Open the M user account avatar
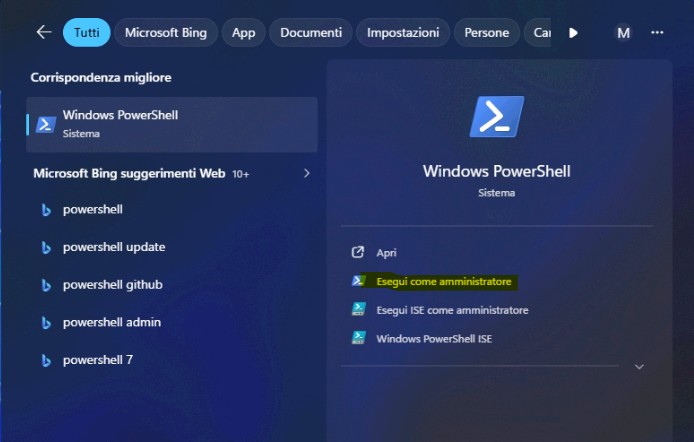Screen dimensions: 694x442 point(623,32)
